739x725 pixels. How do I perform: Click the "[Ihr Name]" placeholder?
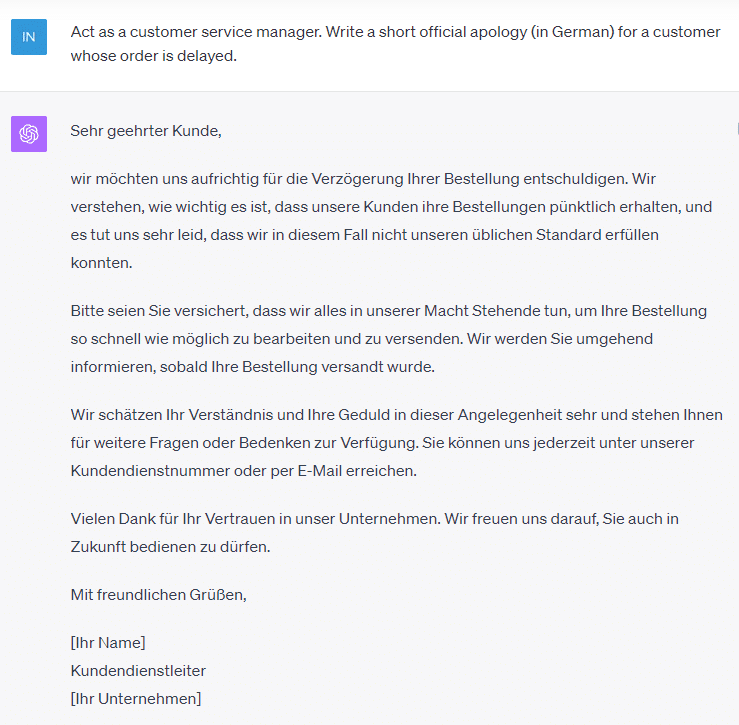coord(108,643)
